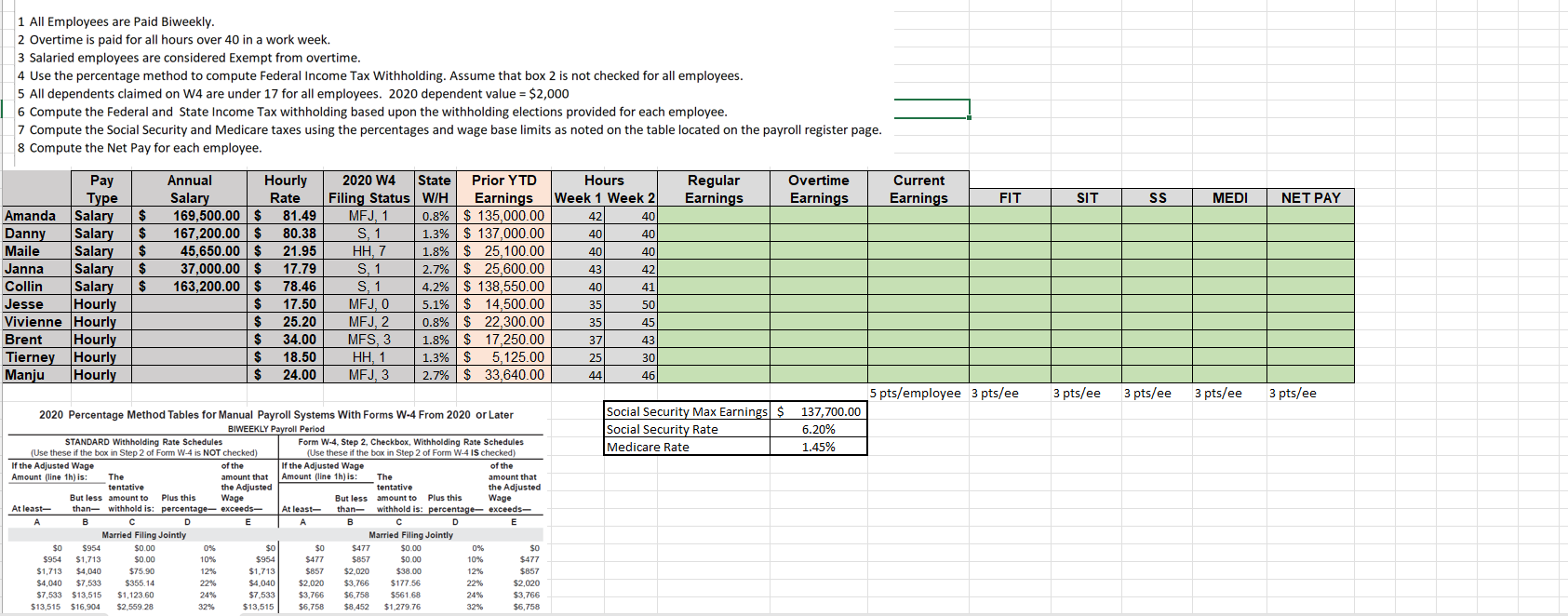The width and height of the screenshot is (1568, 616).
Task: Click the Social Security Rate 6.20% cell
Action: (x=819, y=429)
